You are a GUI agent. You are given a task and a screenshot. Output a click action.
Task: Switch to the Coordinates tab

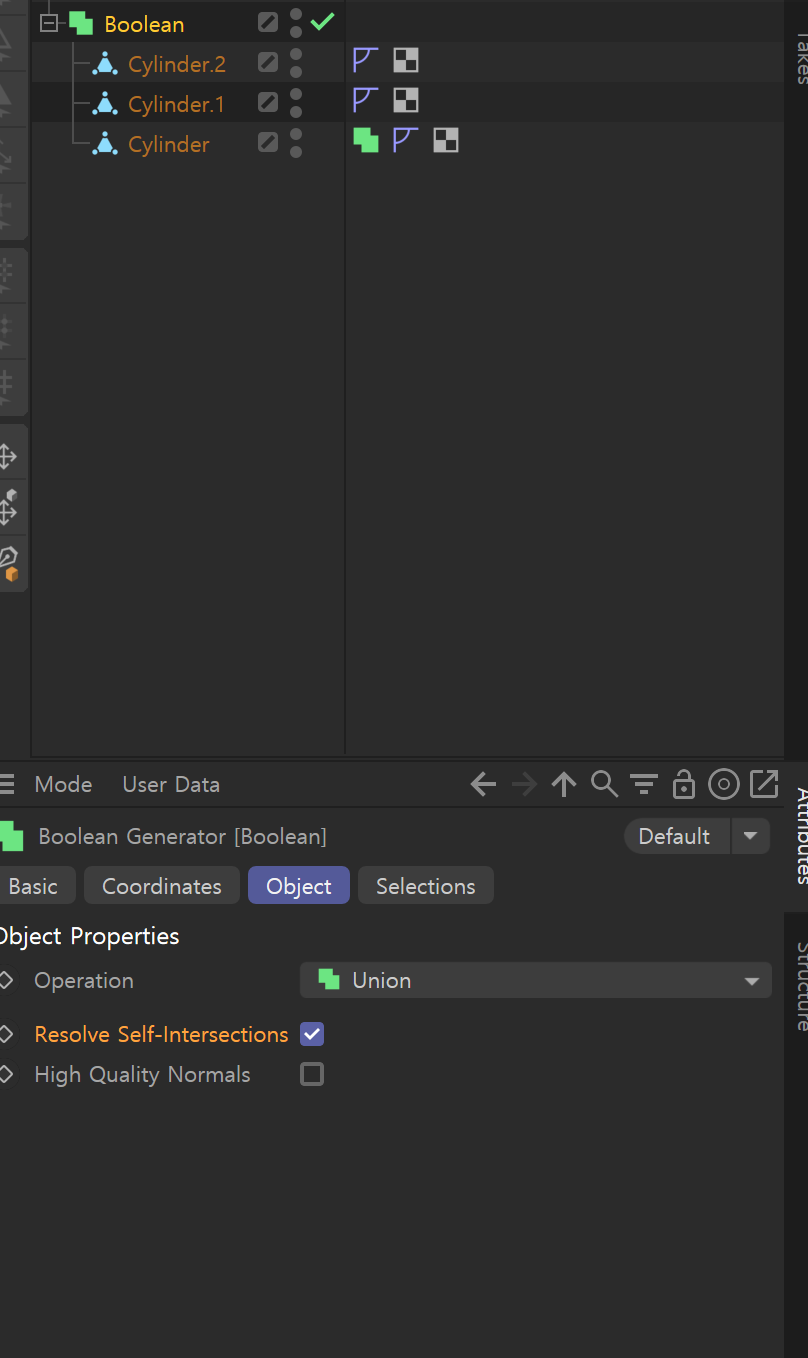162,886
